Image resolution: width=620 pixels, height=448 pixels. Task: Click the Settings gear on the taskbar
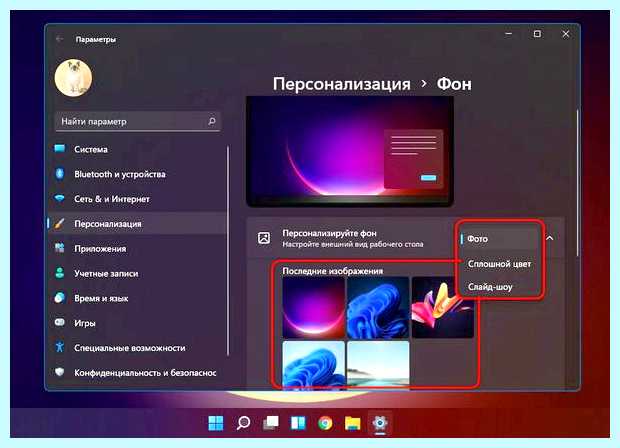pyautogui.click(x=380, y=423)
